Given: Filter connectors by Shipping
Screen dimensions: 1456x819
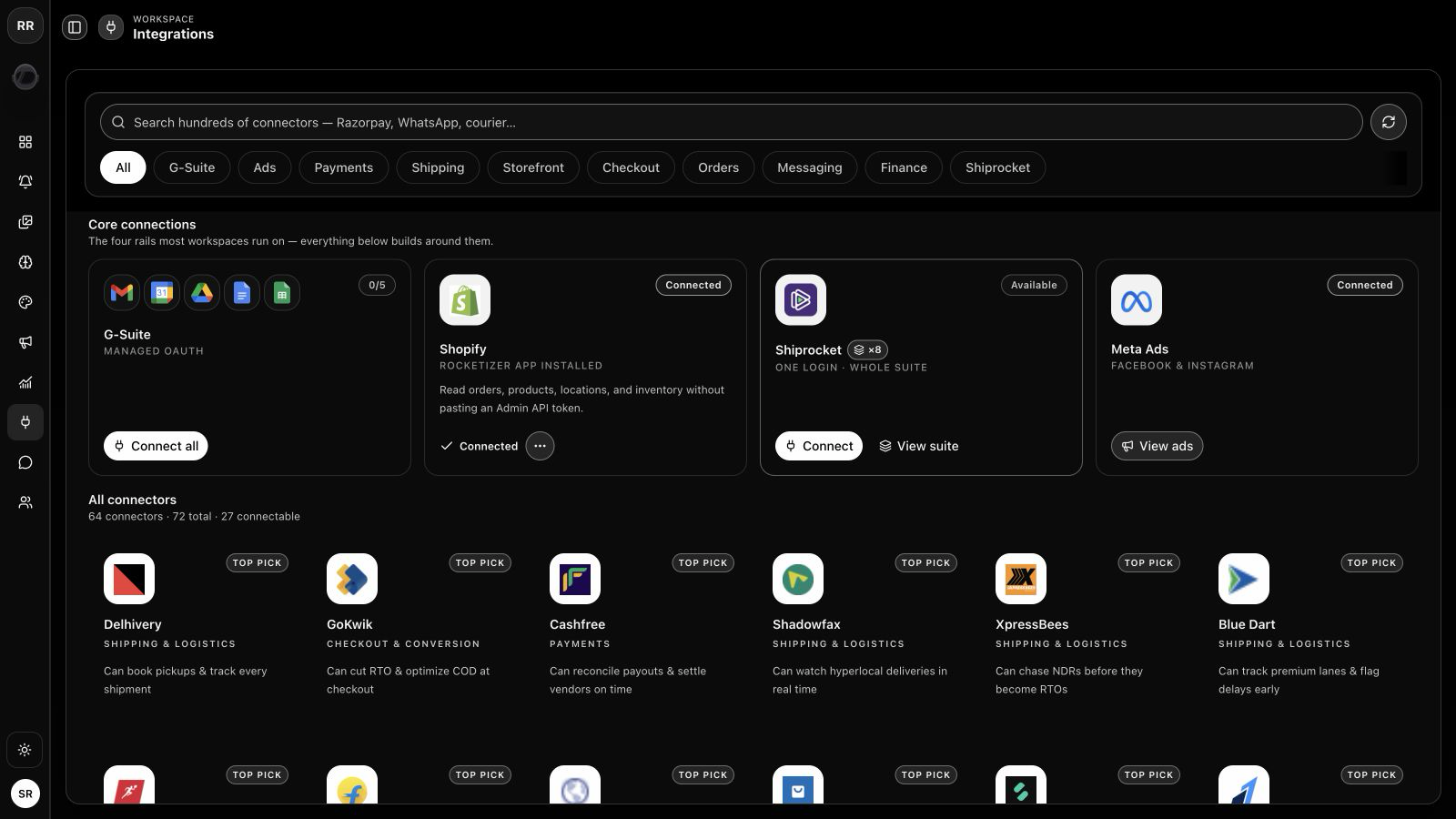Looking at the screenshot, I should click(438, 167).
